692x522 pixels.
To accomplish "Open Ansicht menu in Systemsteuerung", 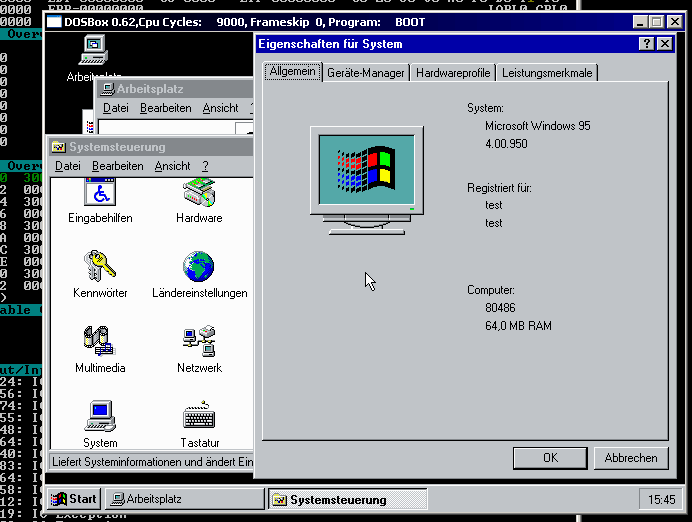I will click(x=172, y=166).
